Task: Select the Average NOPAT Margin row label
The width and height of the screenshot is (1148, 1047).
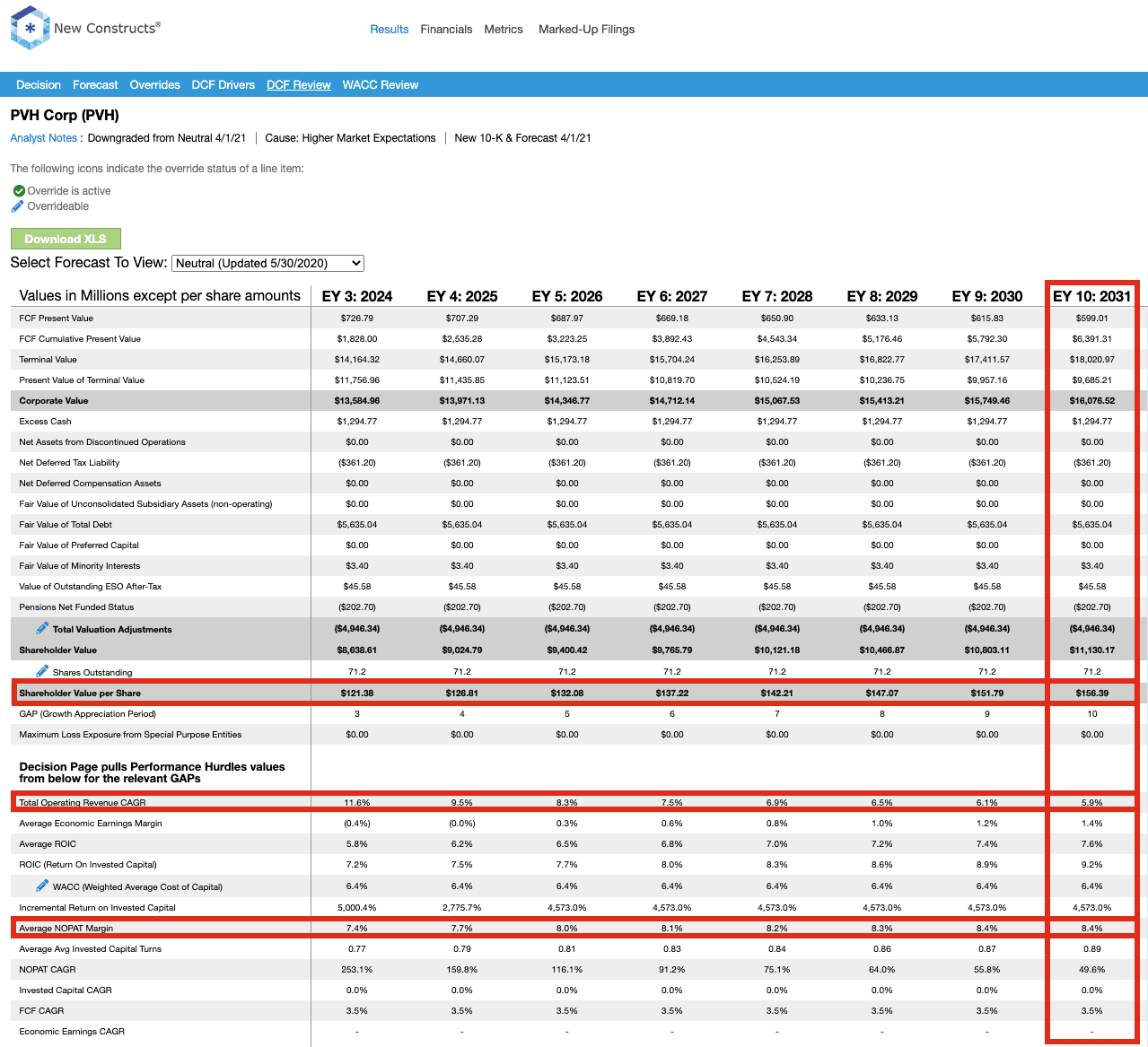Action: [x=66, y=929]
